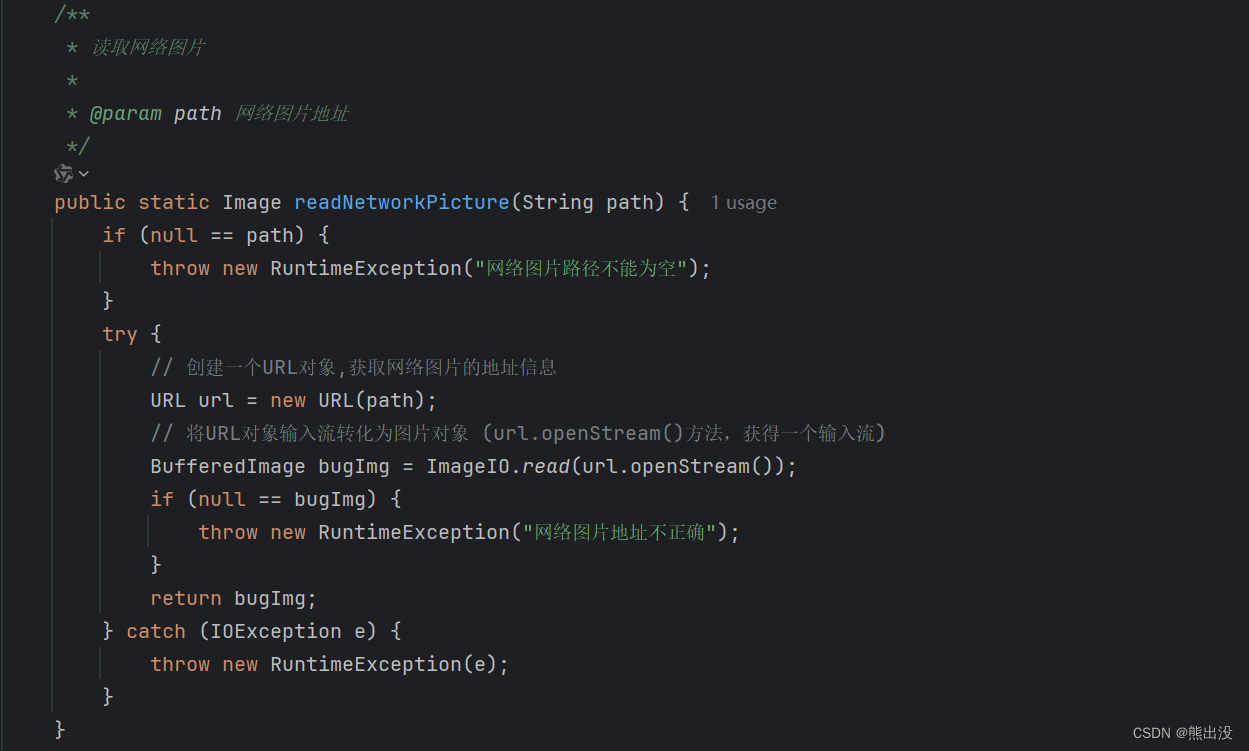Click the "public" keyword in the method signature
The image size is (1249, 751).
pyautogui.click(x=90, y=202)
